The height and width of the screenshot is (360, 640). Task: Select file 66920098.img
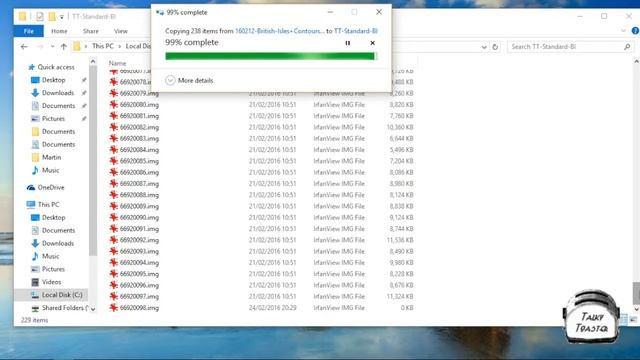pos(139,308)
